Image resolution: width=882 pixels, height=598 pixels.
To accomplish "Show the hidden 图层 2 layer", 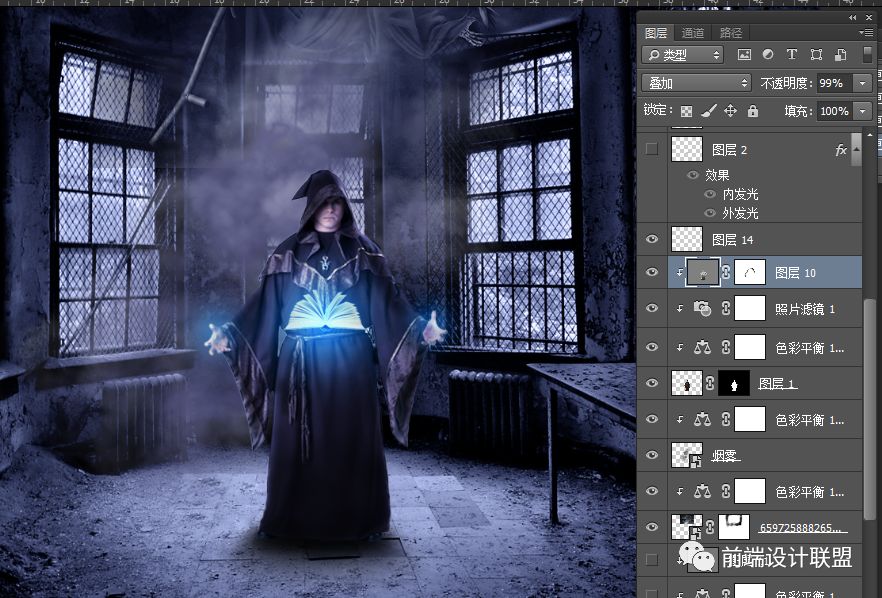I will [652, 149].
